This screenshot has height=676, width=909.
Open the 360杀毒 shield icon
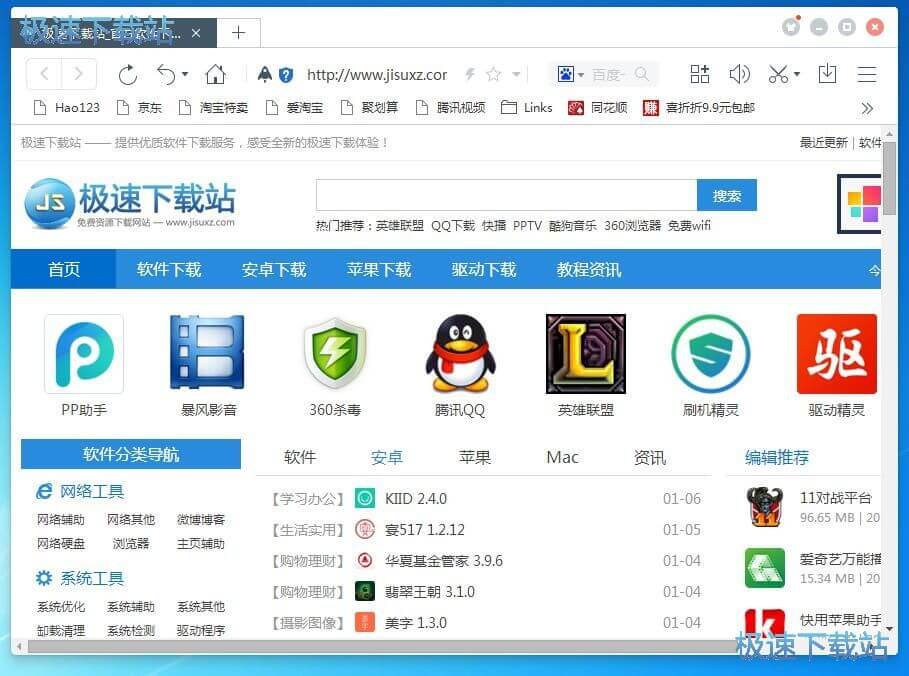335,352
